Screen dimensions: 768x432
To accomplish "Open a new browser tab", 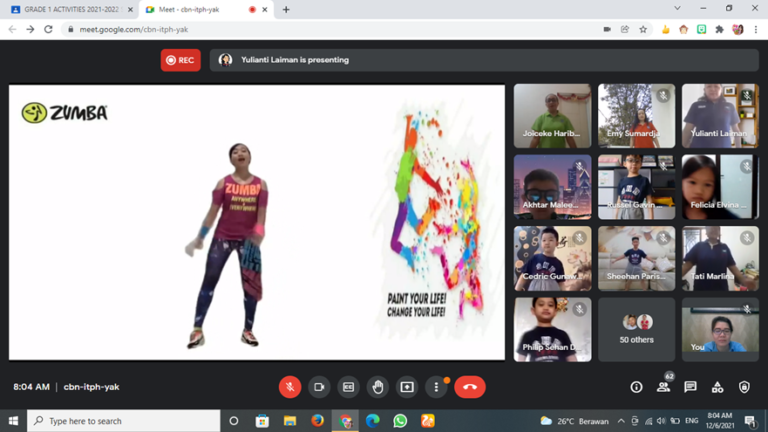I will (x=286, y=9).
